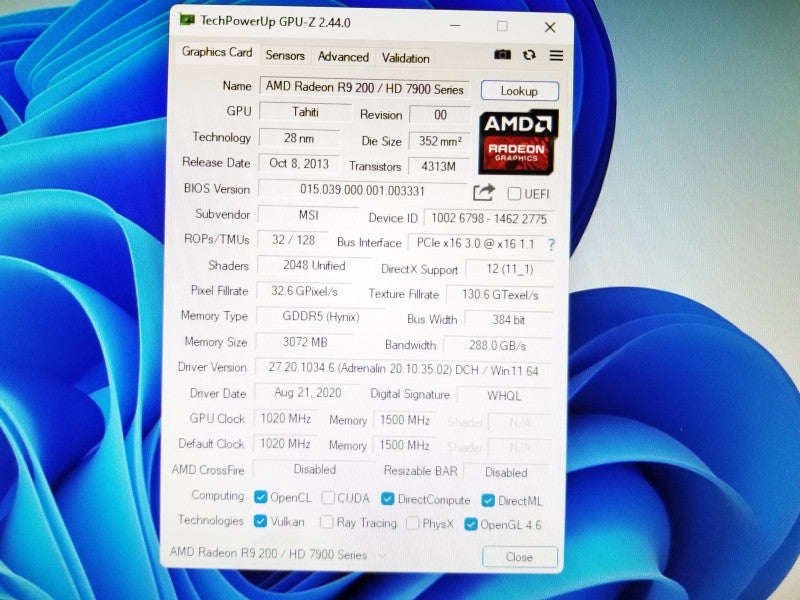
Task: Click the BIOS Version value field
Action: (x=362, y=190)
